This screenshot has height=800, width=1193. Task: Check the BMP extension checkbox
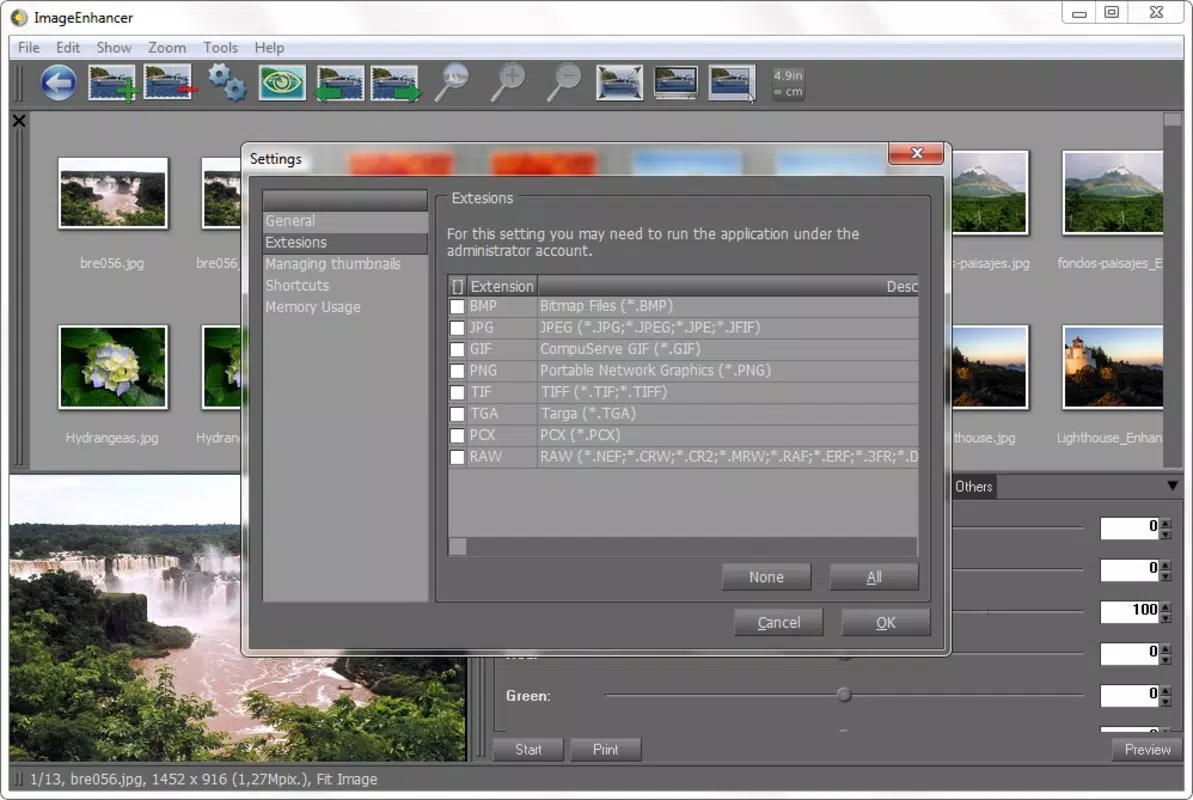[457, 306]
